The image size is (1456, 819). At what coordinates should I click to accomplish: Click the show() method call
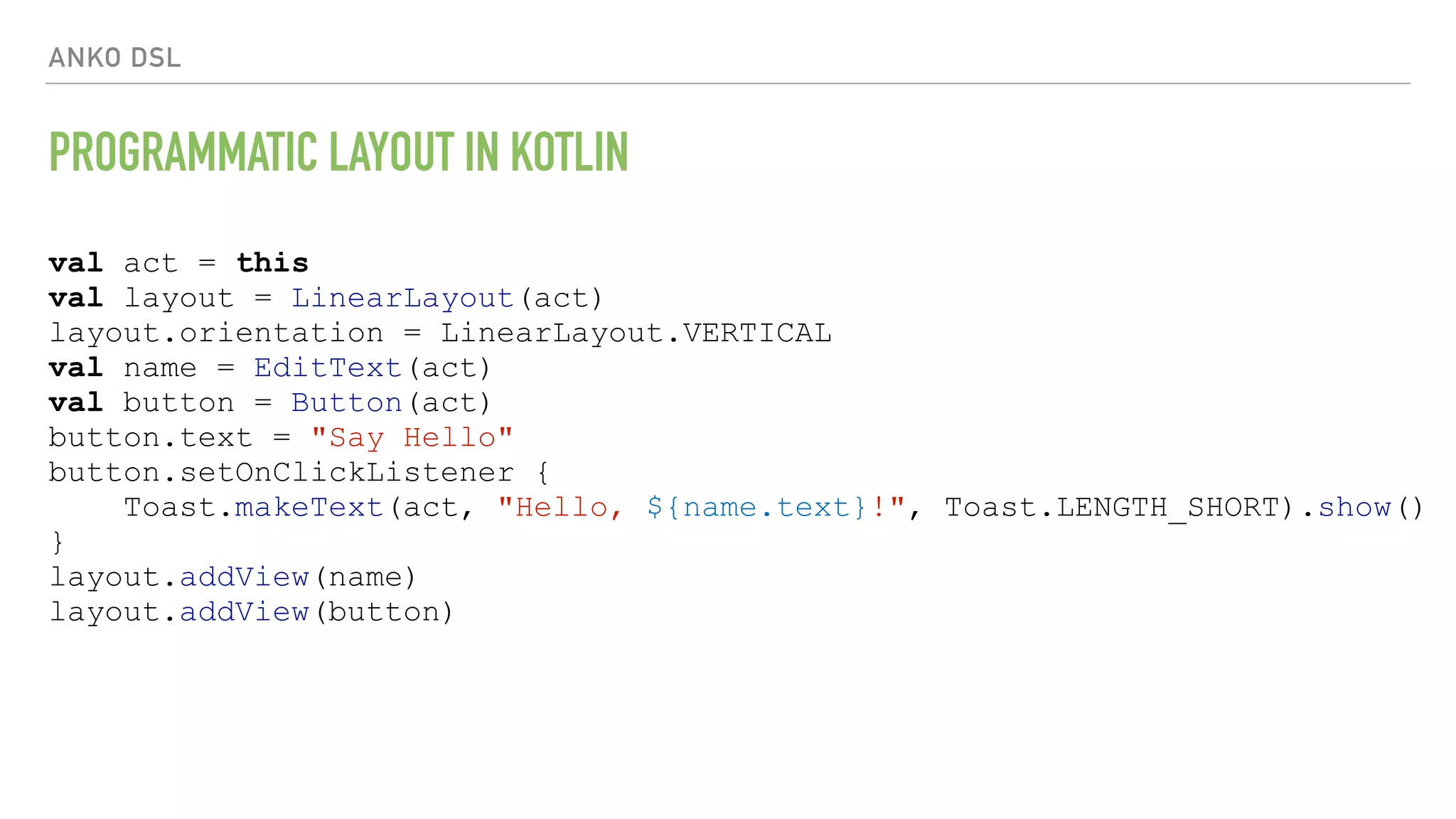pyautogui.click(x=1354, y=507)
